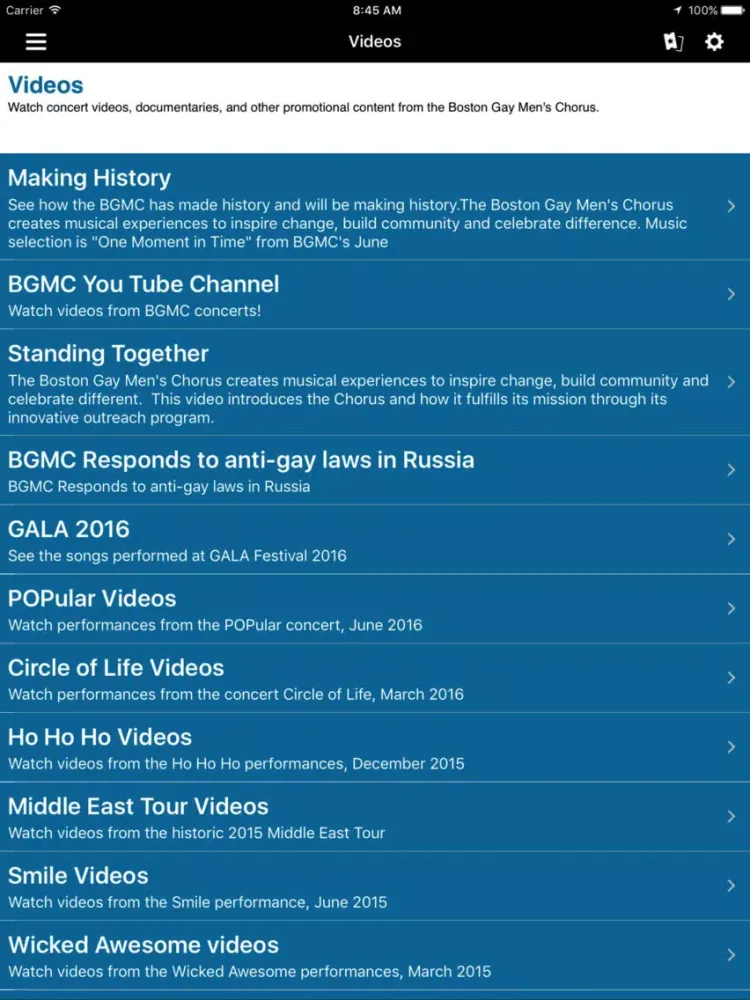
Task: Select Smile Videos heading
Action: (x=78, y=876)
